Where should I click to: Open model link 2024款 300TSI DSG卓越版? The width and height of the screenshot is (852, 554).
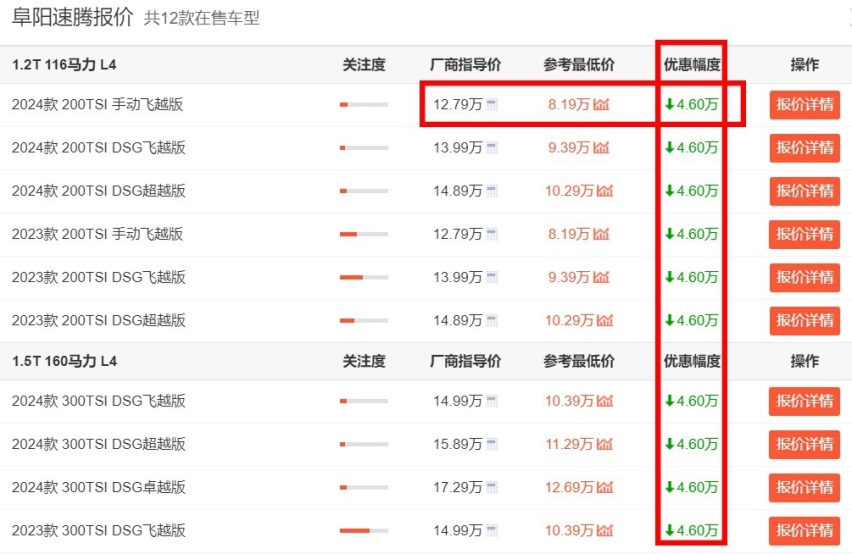(99, 488)
